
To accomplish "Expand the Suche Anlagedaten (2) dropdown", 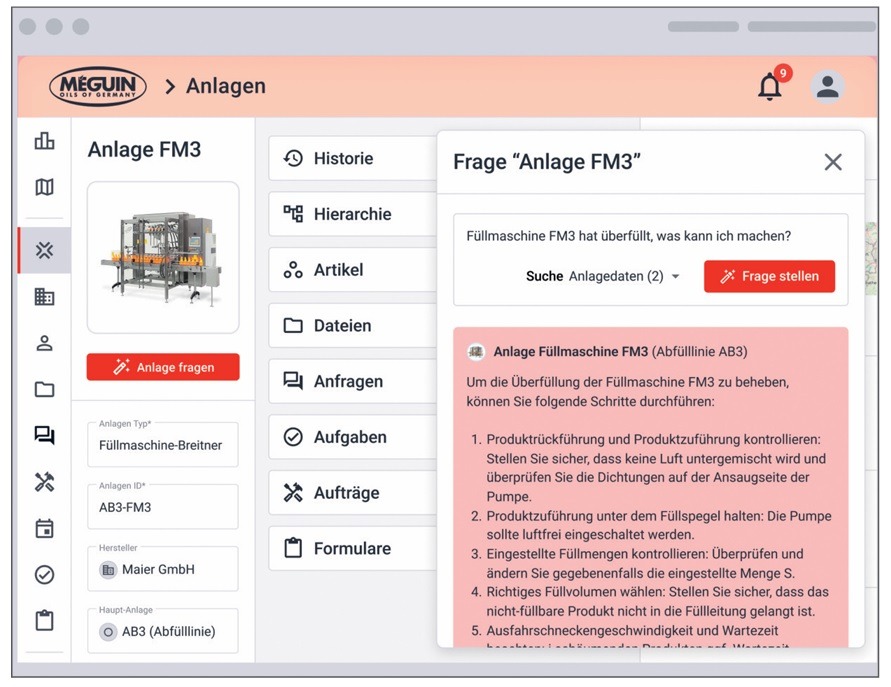I will (624, 276).
